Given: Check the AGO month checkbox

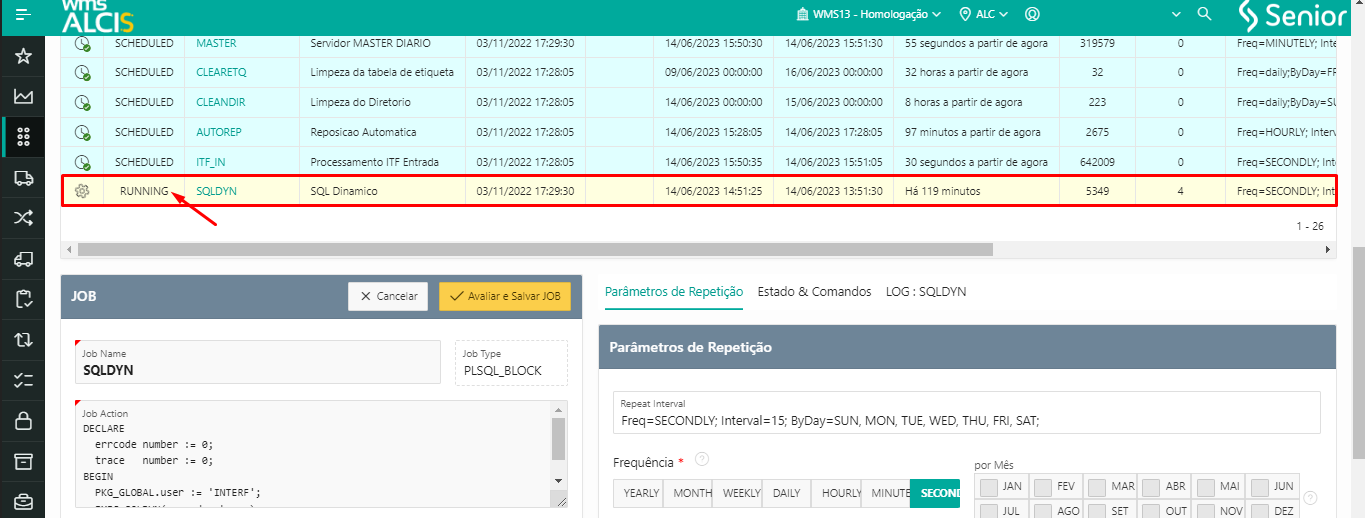Looking at the screenshot, I should tap(1043, 511).
